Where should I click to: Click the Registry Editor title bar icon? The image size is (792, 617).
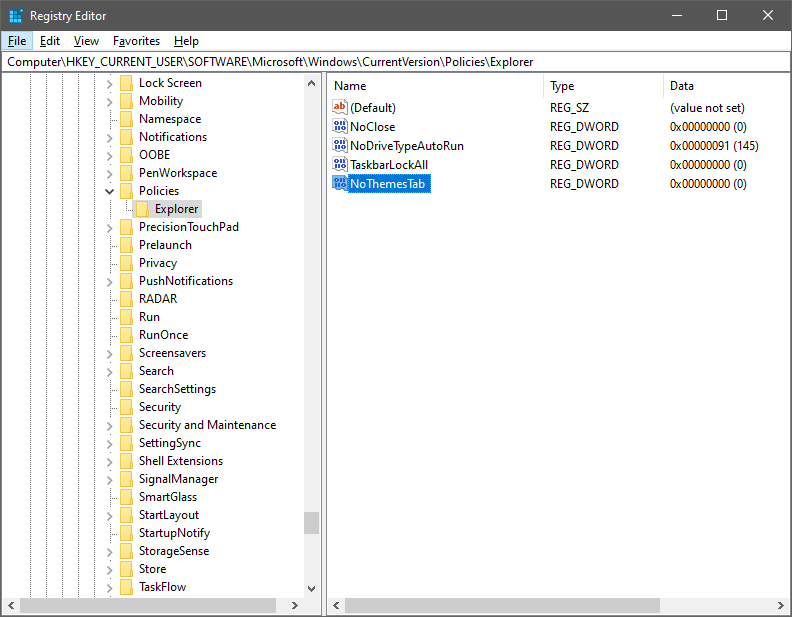coord(15,16)
